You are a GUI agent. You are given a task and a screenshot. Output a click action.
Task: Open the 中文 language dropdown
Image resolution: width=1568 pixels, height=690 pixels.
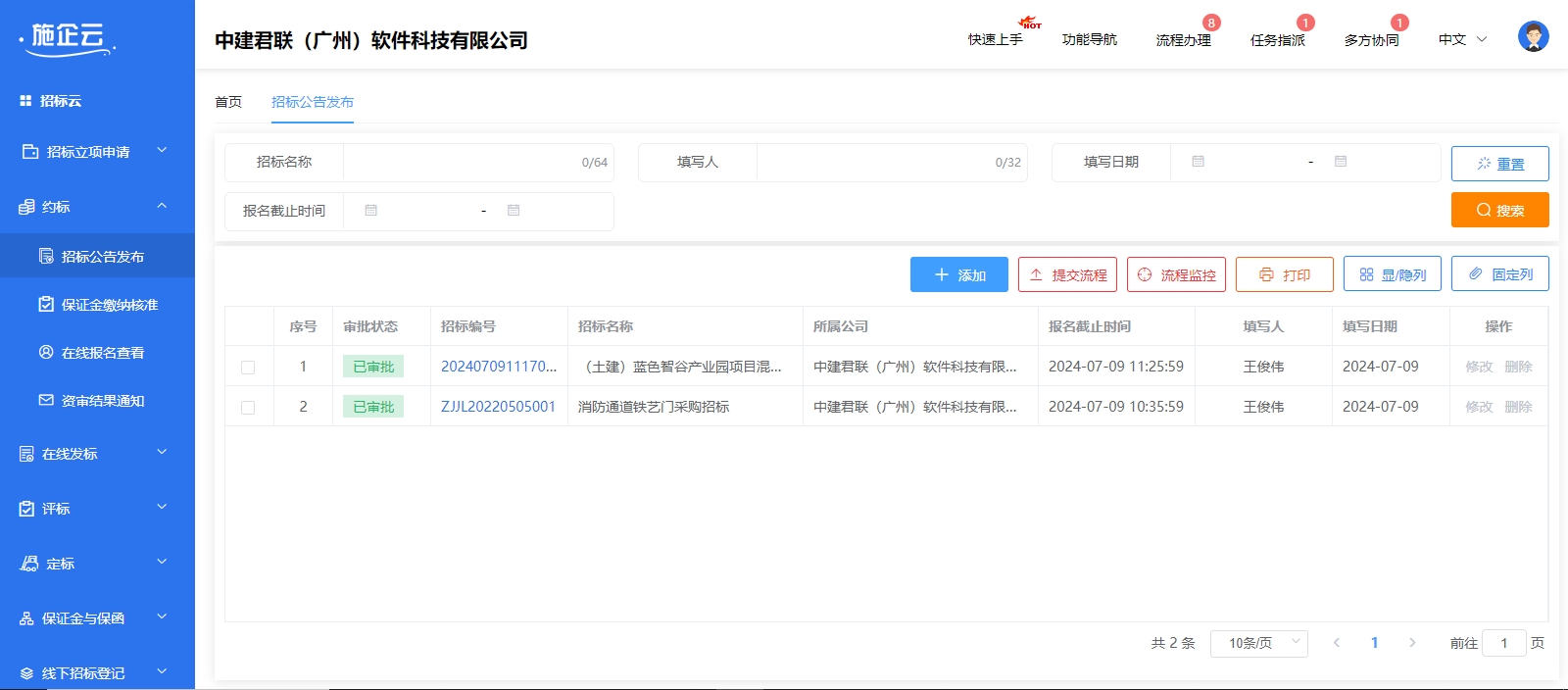point(1462,40)
